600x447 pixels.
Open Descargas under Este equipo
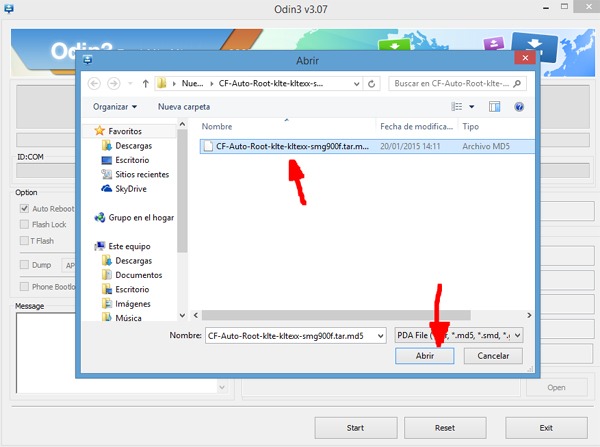[134, 261]
